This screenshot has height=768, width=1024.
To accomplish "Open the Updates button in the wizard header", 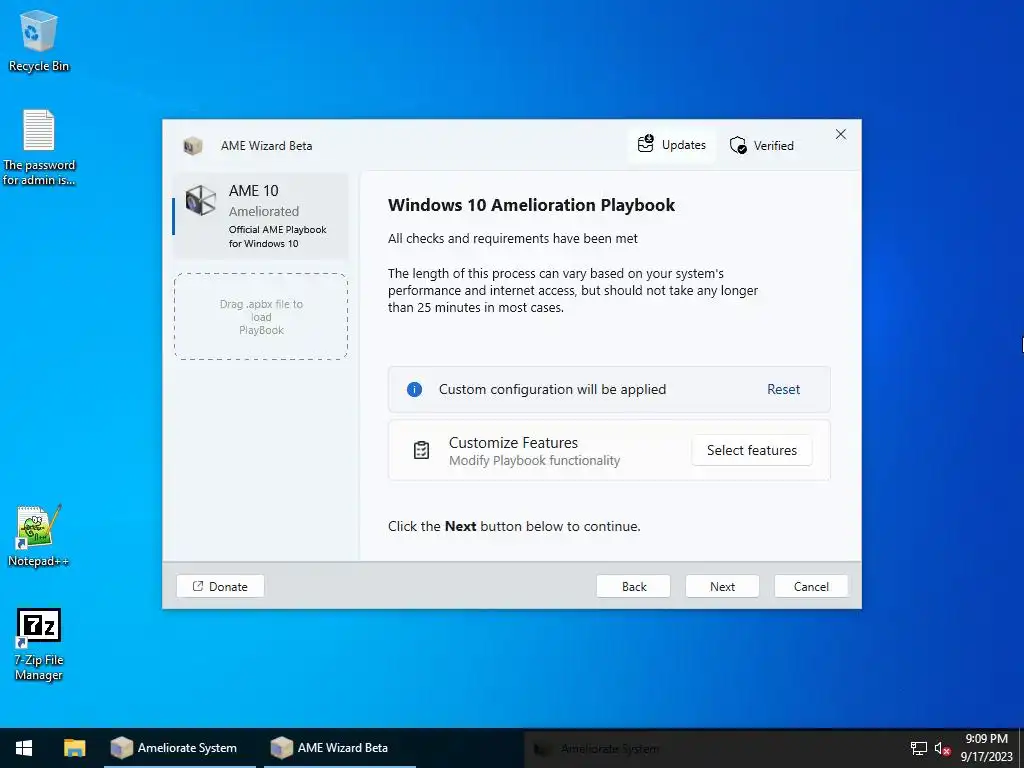I will click(x=672, y=145).
